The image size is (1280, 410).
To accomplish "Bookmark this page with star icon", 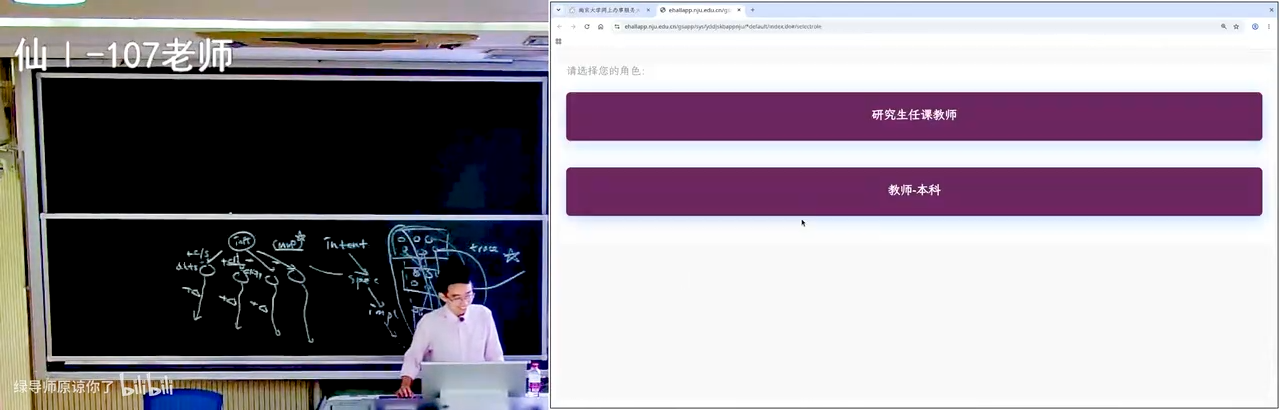I will click(x=1236, y=27).
